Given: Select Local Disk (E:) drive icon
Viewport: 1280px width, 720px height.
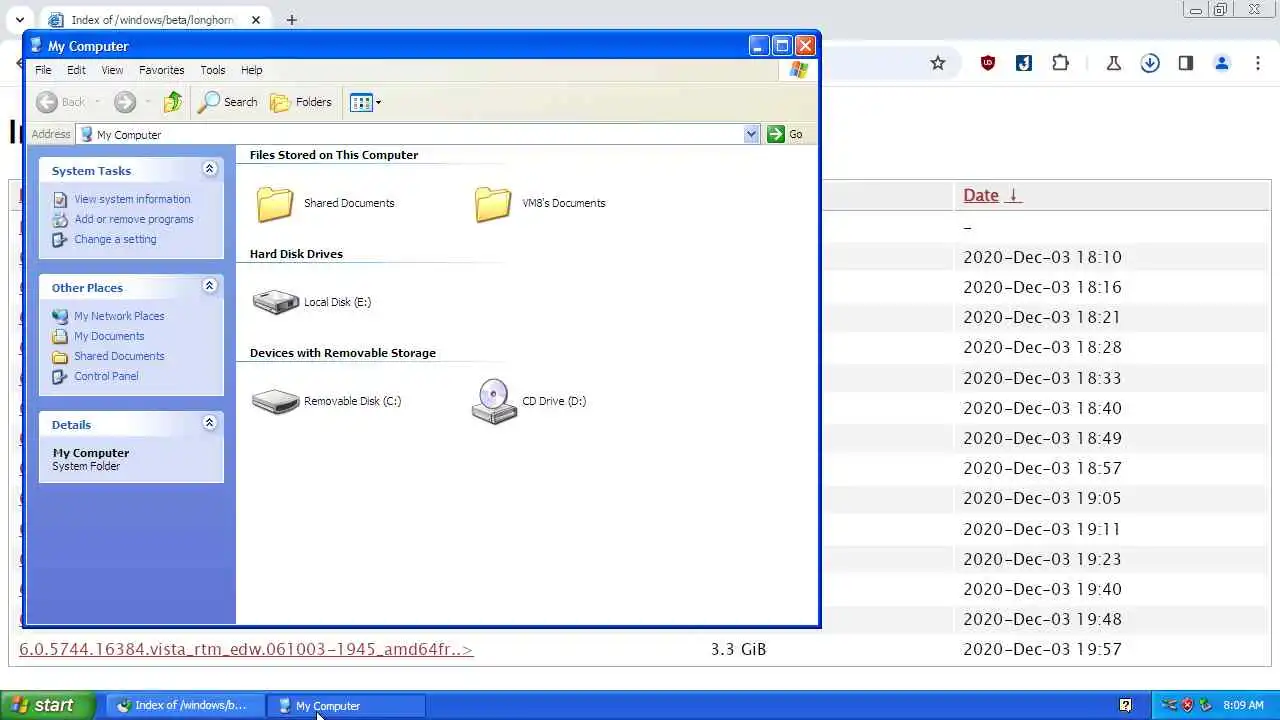Looking at the screenshot, I should coord(276,302).
